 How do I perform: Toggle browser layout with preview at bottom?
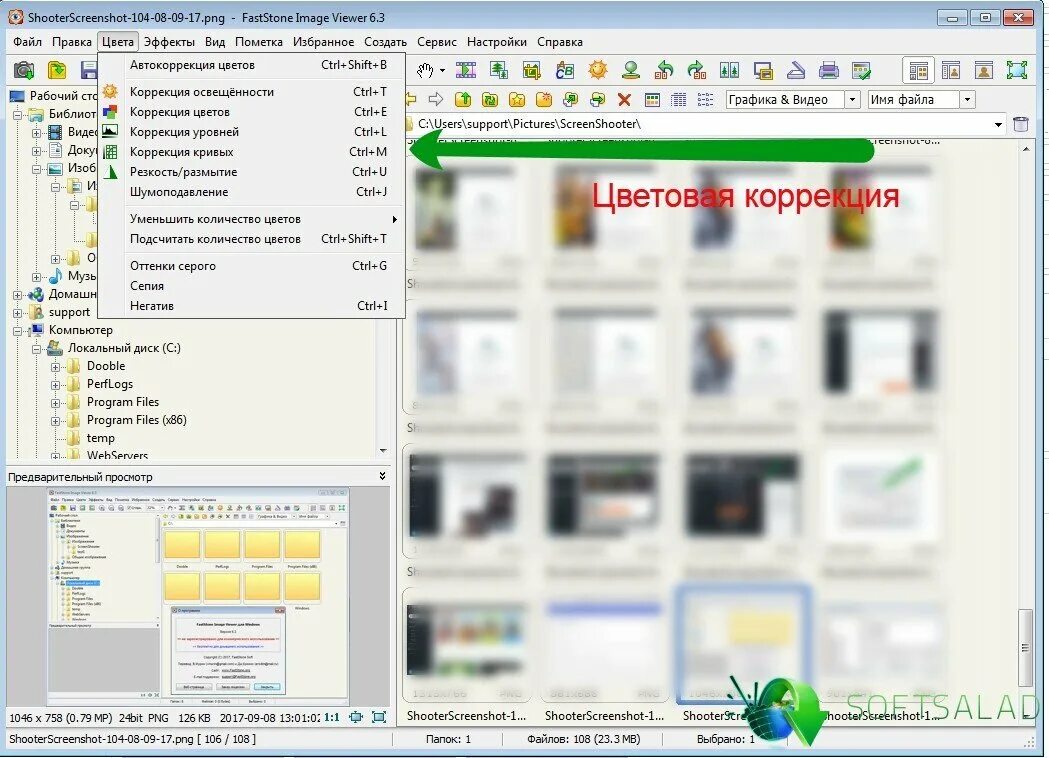tap(919, 70)
